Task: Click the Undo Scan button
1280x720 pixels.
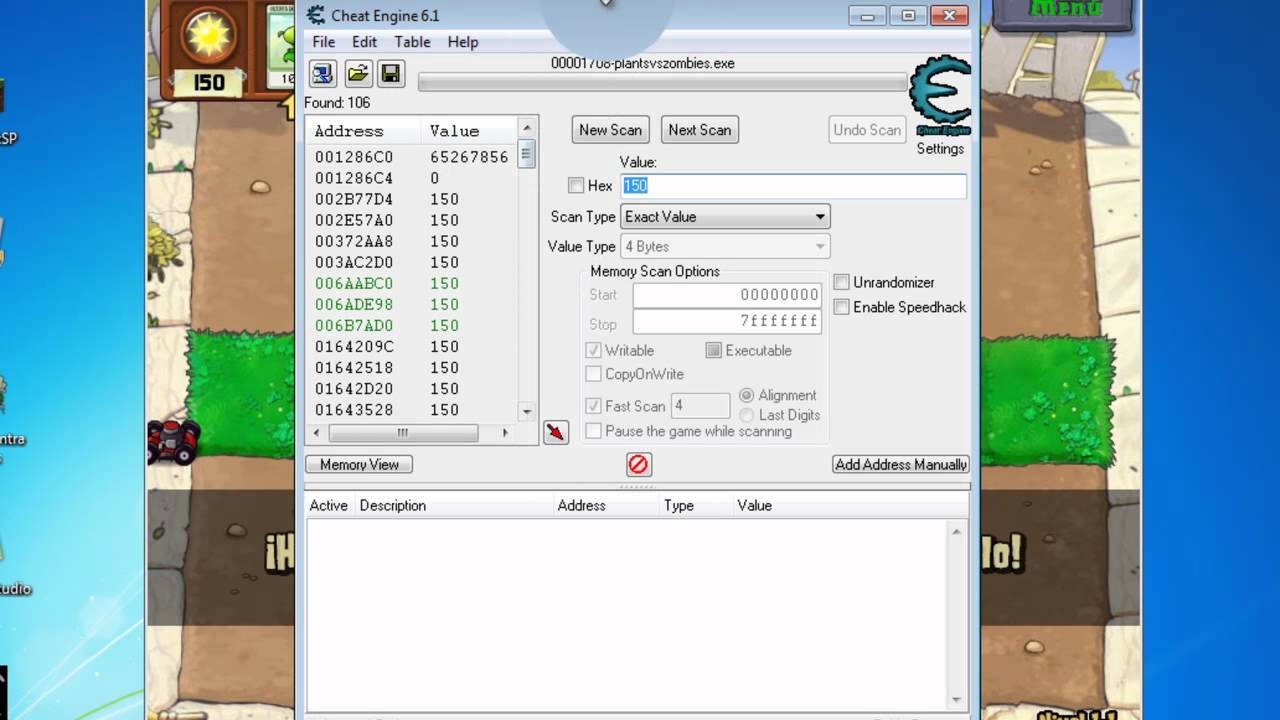Action: 867,130
